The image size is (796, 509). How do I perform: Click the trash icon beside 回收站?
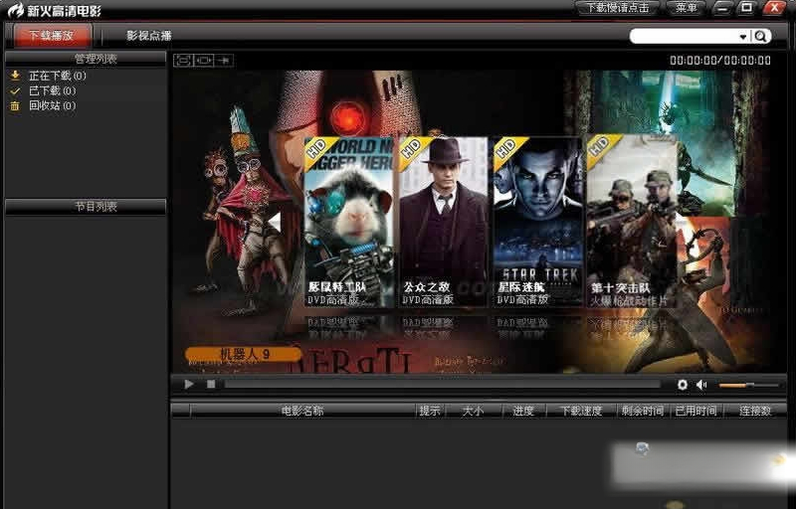[x=15, y=106]
